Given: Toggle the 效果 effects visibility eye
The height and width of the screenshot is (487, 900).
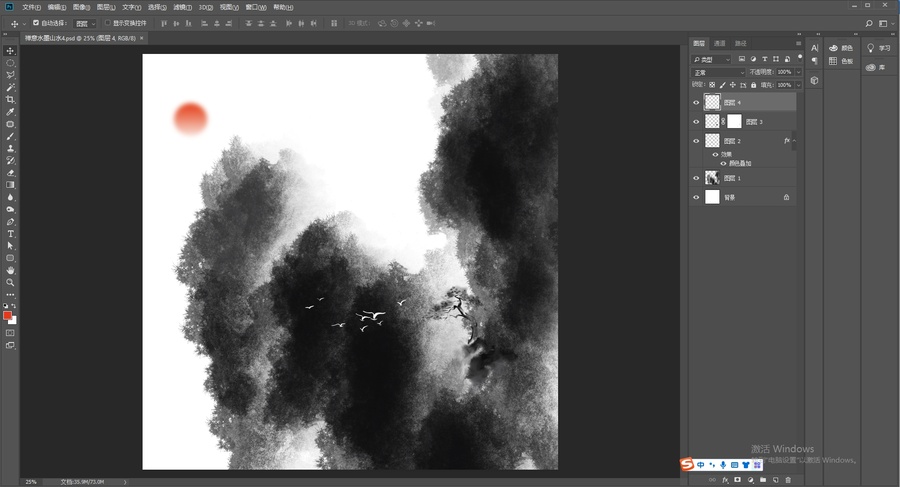Looking at the screenshot, I should [715, 154].
